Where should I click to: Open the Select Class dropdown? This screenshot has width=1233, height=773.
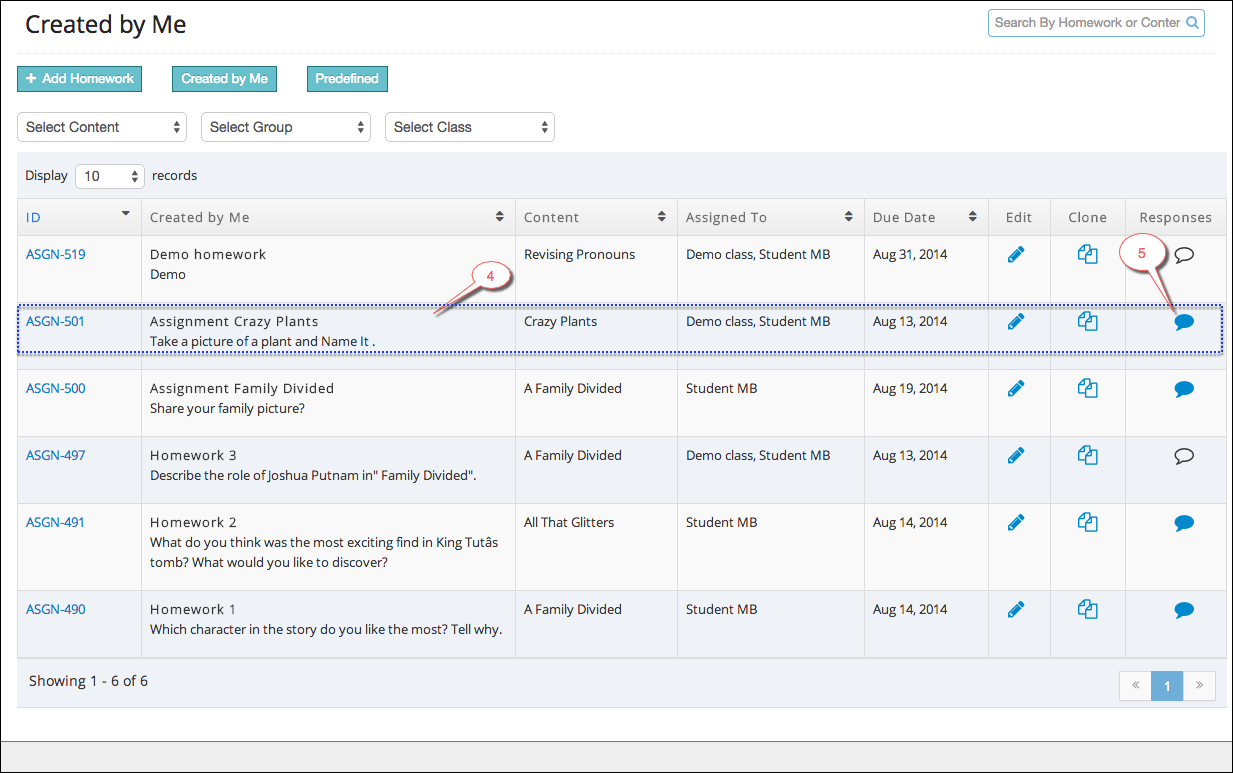coord(470,127)
